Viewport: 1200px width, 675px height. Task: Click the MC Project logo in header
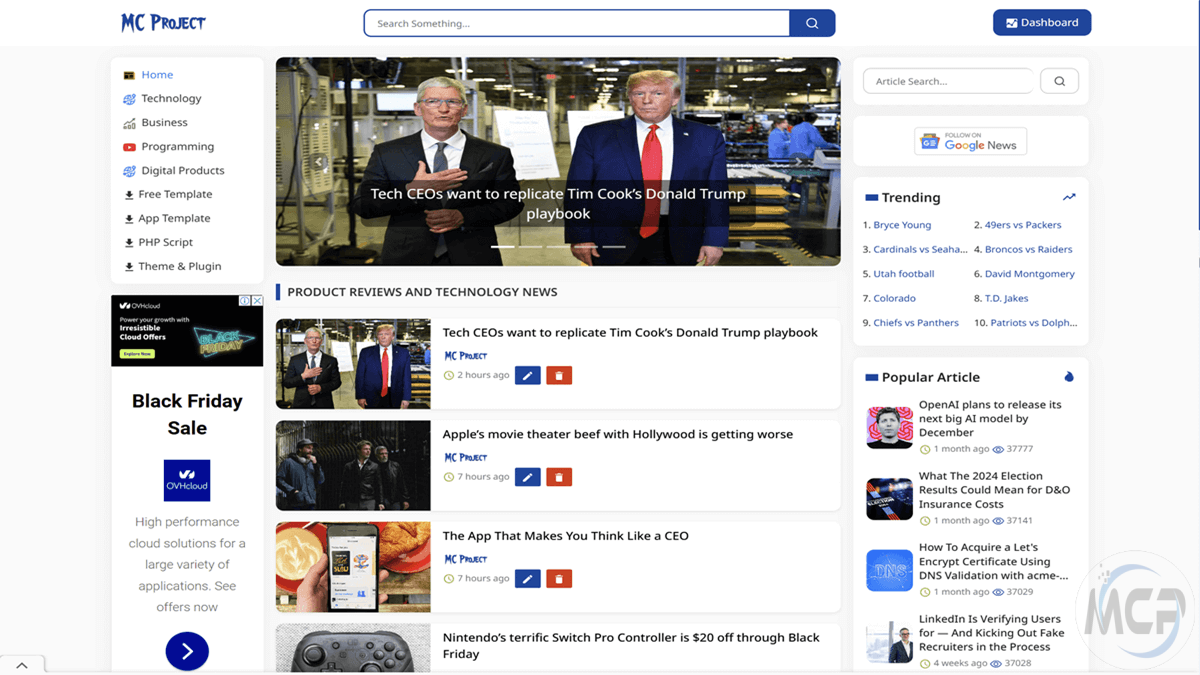(163, 23)
